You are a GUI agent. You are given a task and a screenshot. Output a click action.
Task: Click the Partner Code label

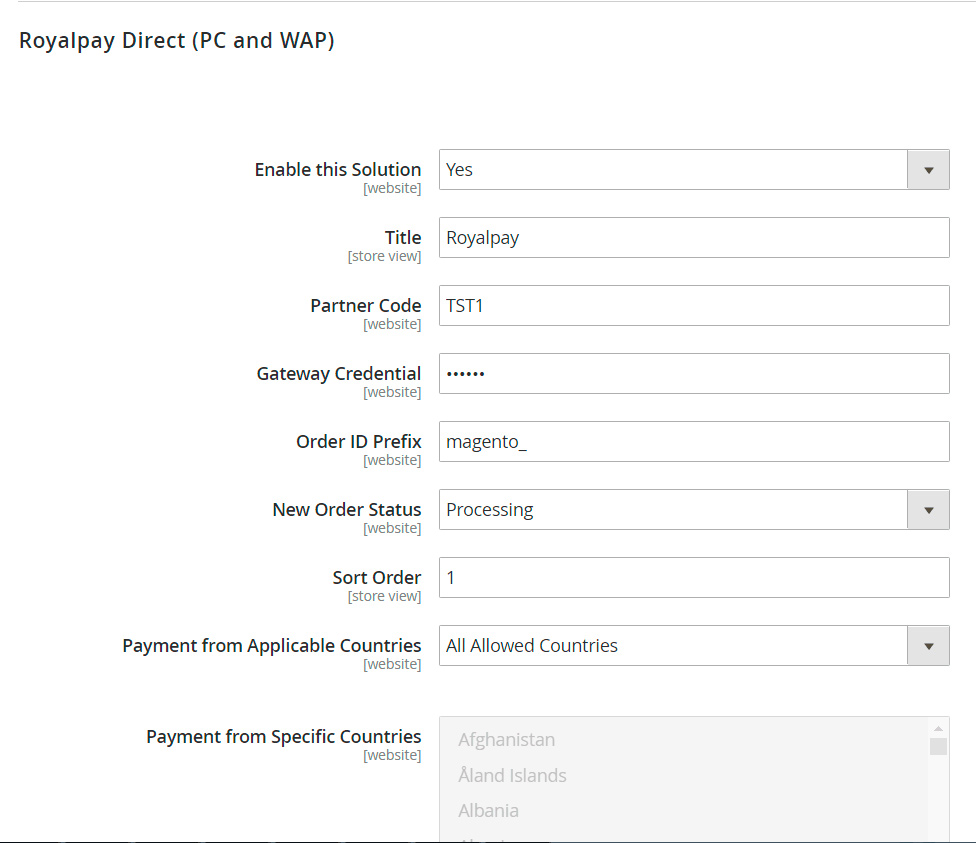(x=366, y=305)
